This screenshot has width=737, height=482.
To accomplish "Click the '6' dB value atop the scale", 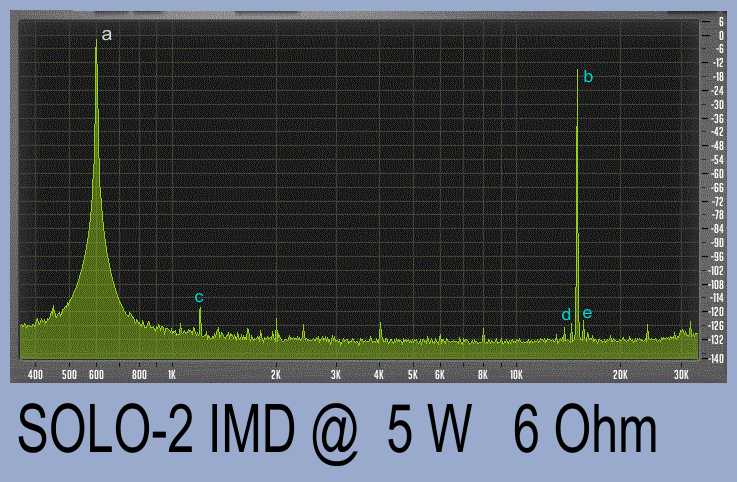I will 721,22.
